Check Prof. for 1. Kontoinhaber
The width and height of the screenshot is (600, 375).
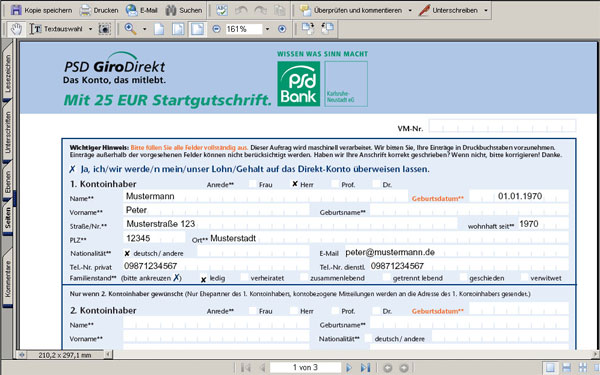coord(335,184)
